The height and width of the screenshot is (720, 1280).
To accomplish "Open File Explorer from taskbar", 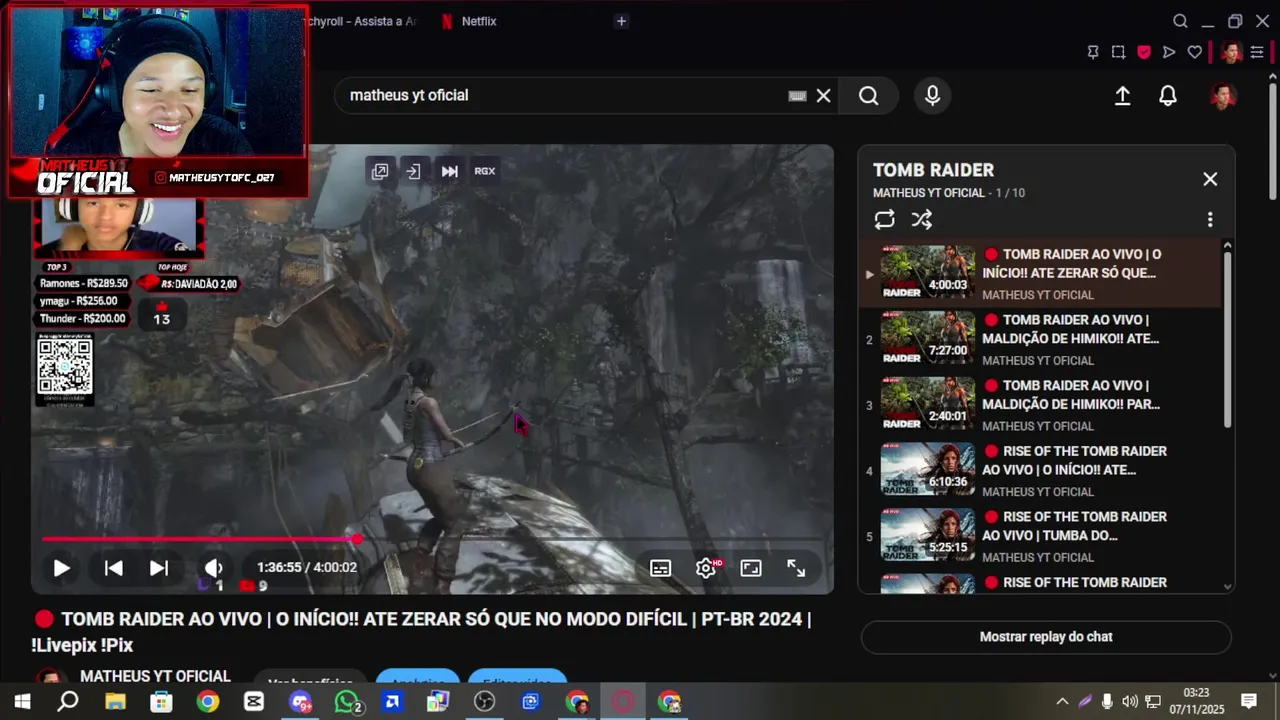I will (115, 702).
